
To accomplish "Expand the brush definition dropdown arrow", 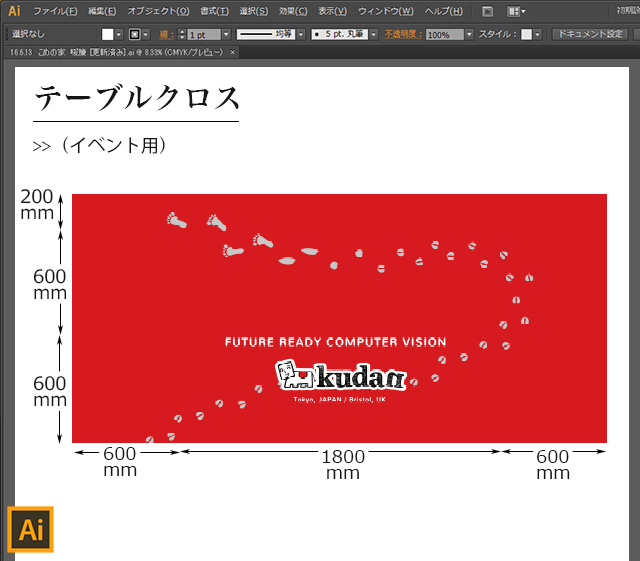I will click(373, 34).
